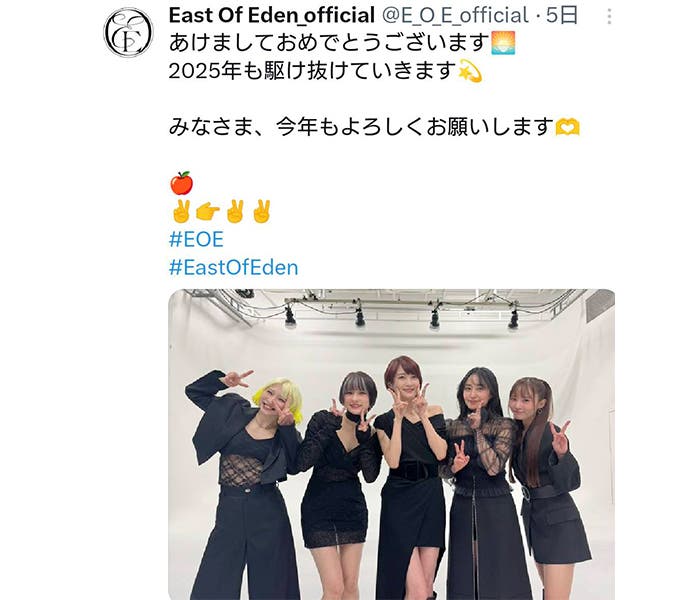Click the 5日 timestamp
700x600 pixels.
pyautogui.click(x=562, y=16)
